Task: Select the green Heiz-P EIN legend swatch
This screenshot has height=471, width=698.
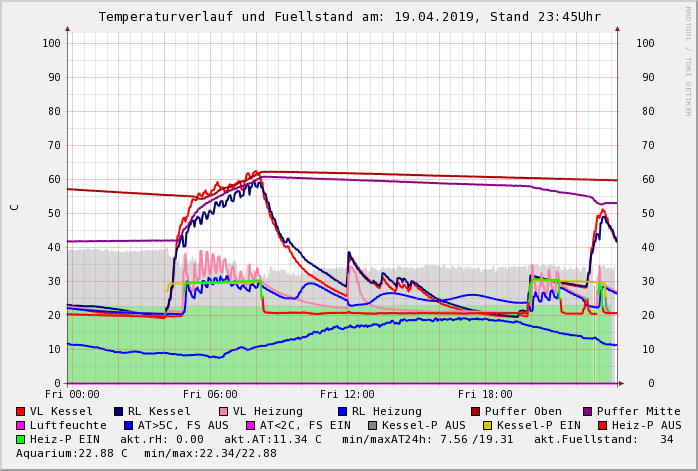Action: click(21, 439)
